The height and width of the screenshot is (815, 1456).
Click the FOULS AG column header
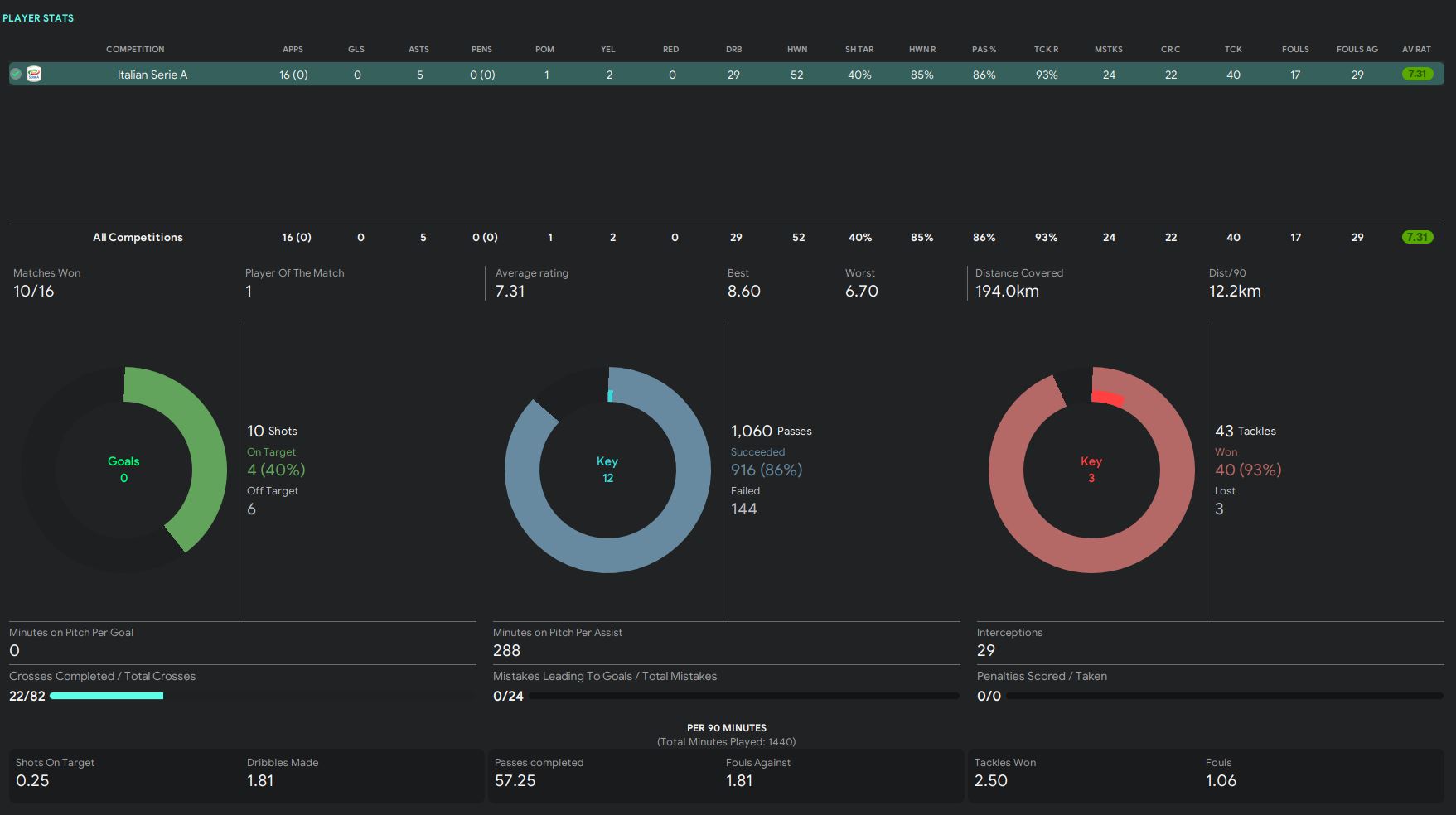pos(1357,49)
